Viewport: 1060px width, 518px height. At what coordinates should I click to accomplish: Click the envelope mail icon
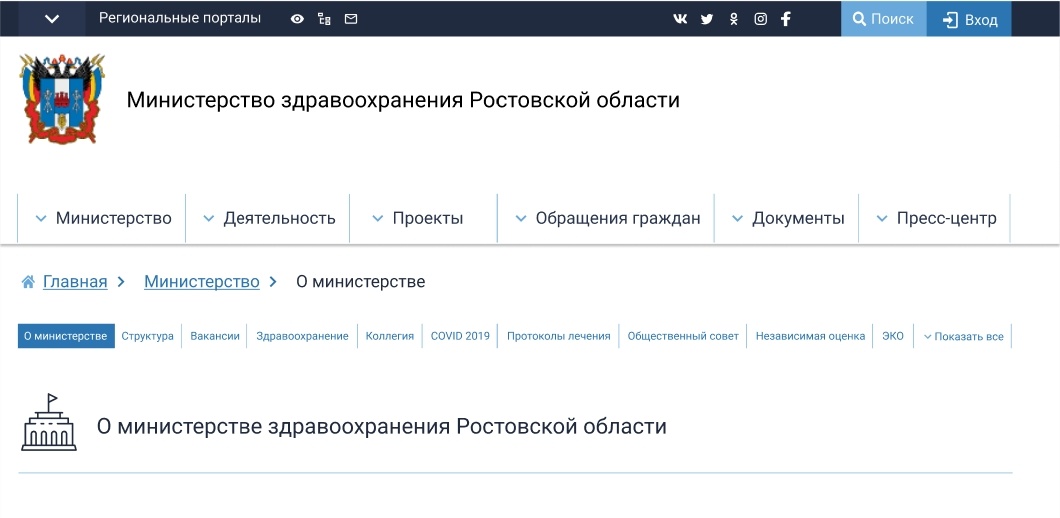351,19
